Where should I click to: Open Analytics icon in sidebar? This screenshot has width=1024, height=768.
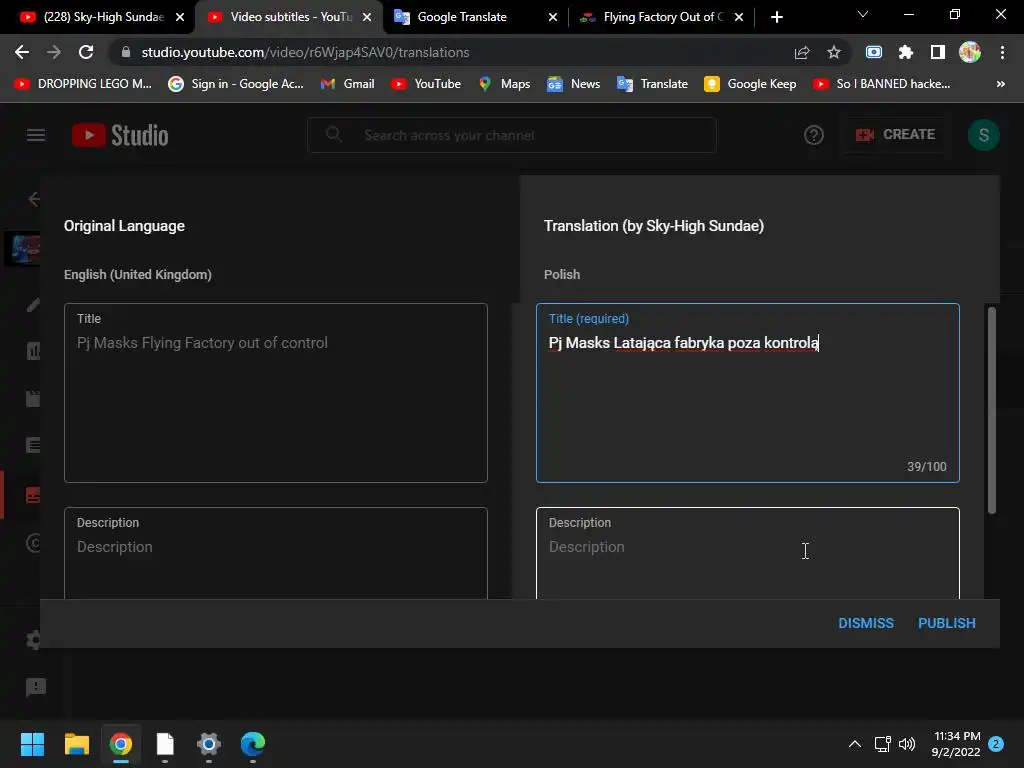pyautogui.click(x=33, y=351)
